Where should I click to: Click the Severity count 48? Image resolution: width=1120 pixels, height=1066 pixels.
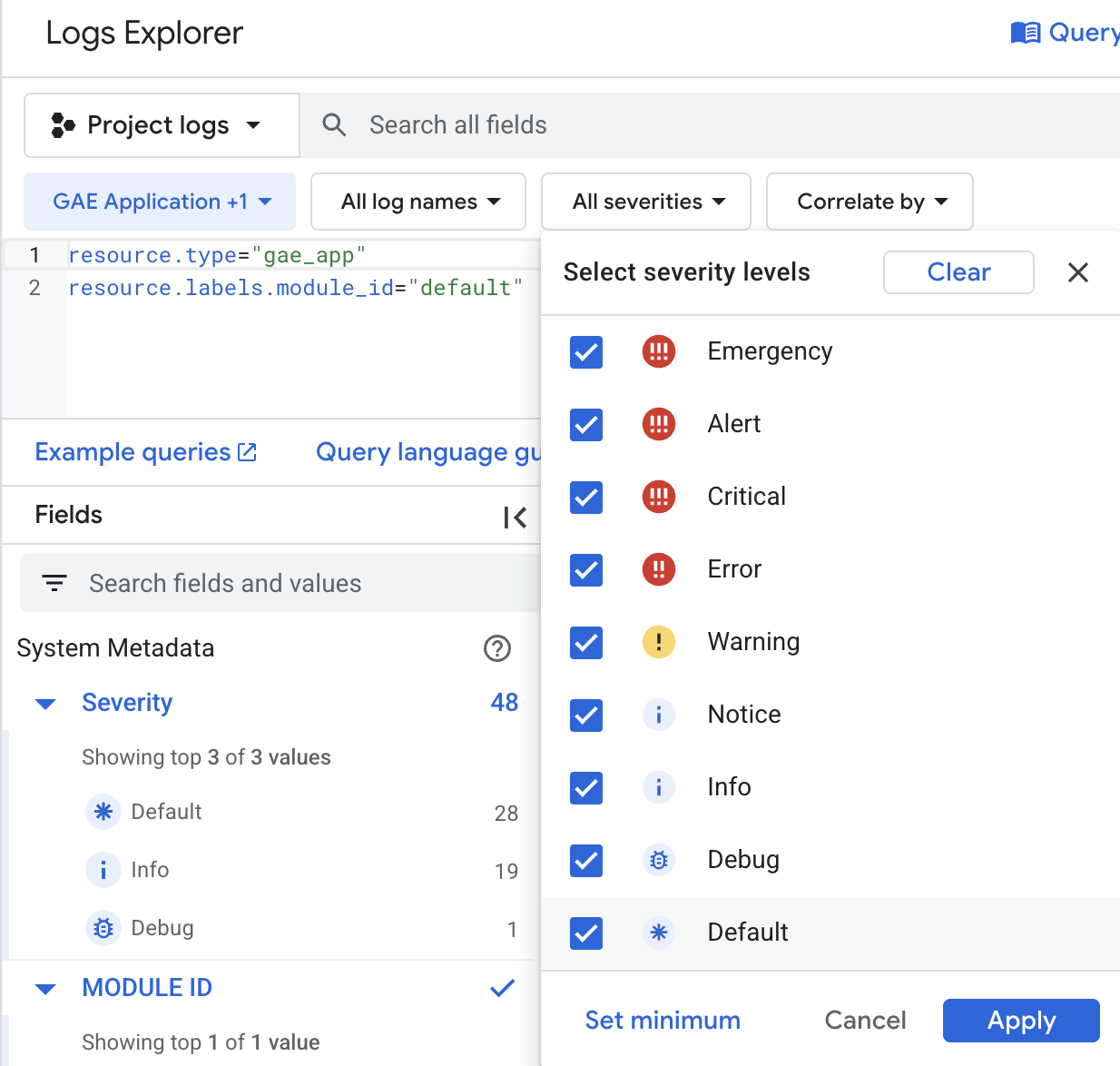[x=505, y=703]
